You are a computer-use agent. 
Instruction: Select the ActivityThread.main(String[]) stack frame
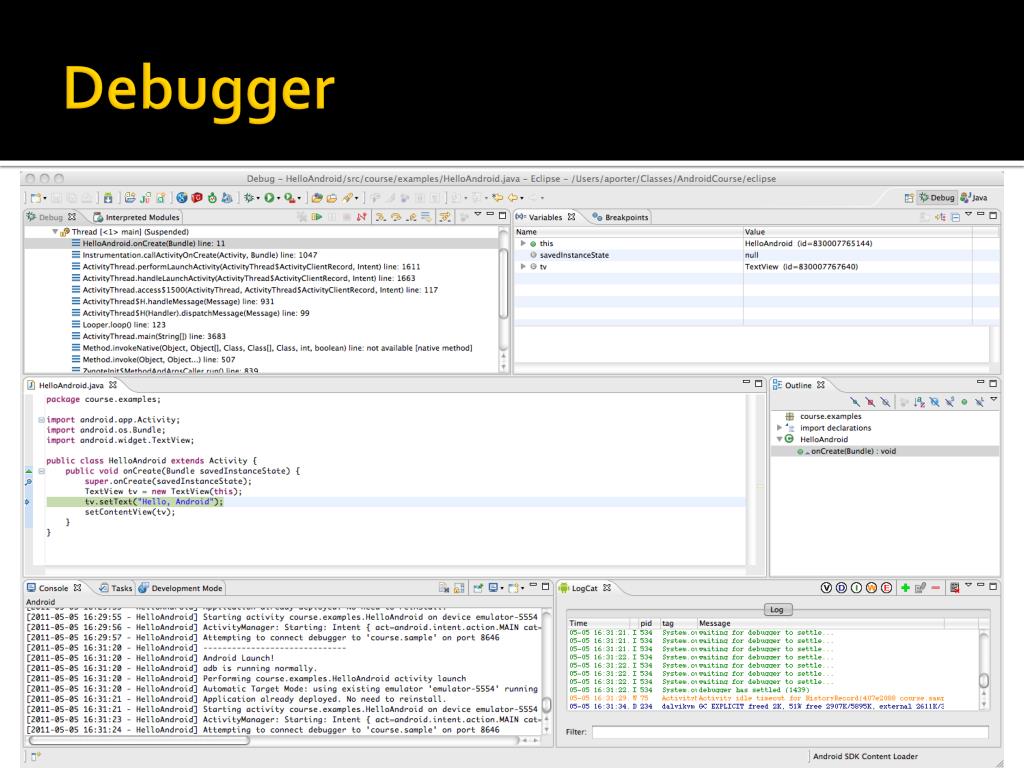click(153, 336)
